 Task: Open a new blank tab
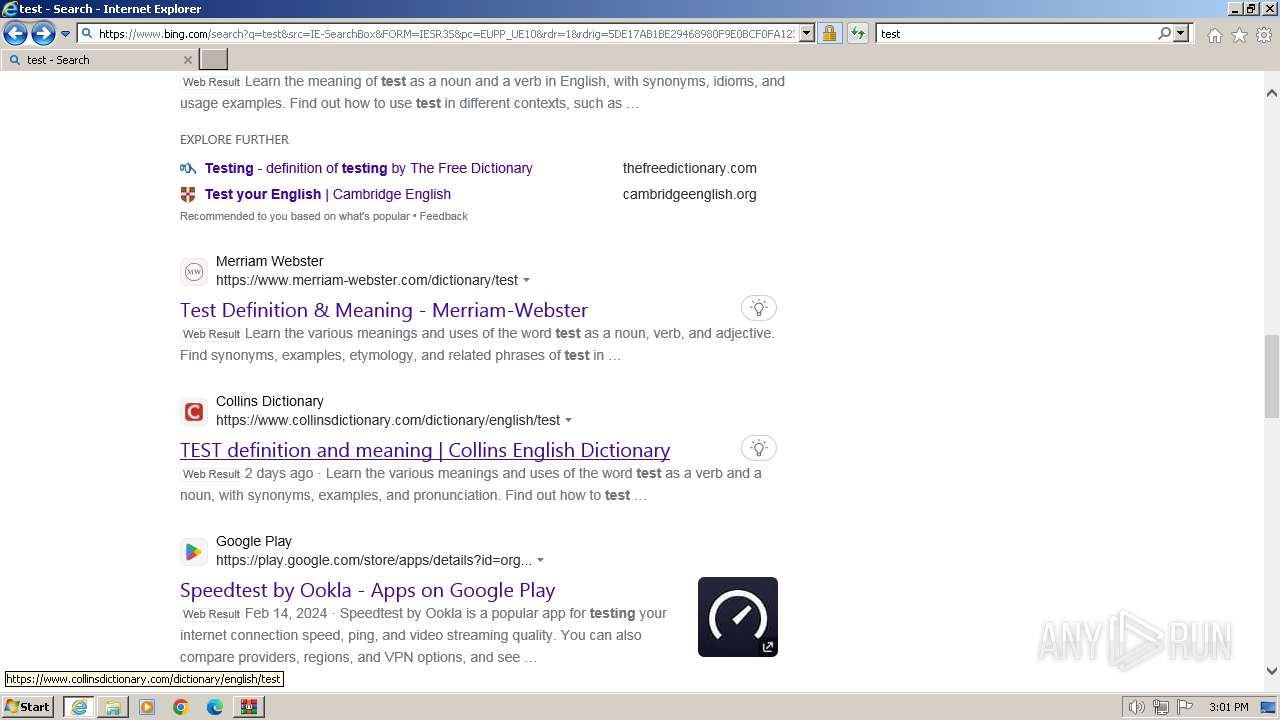point(214,60)
